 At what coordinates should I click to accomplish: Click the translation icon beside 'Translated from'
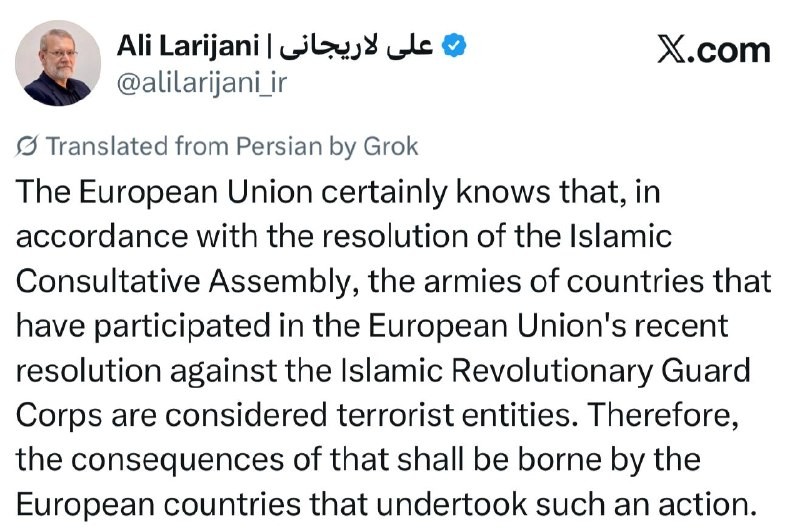pyautogui.click(x=28, y=146)
